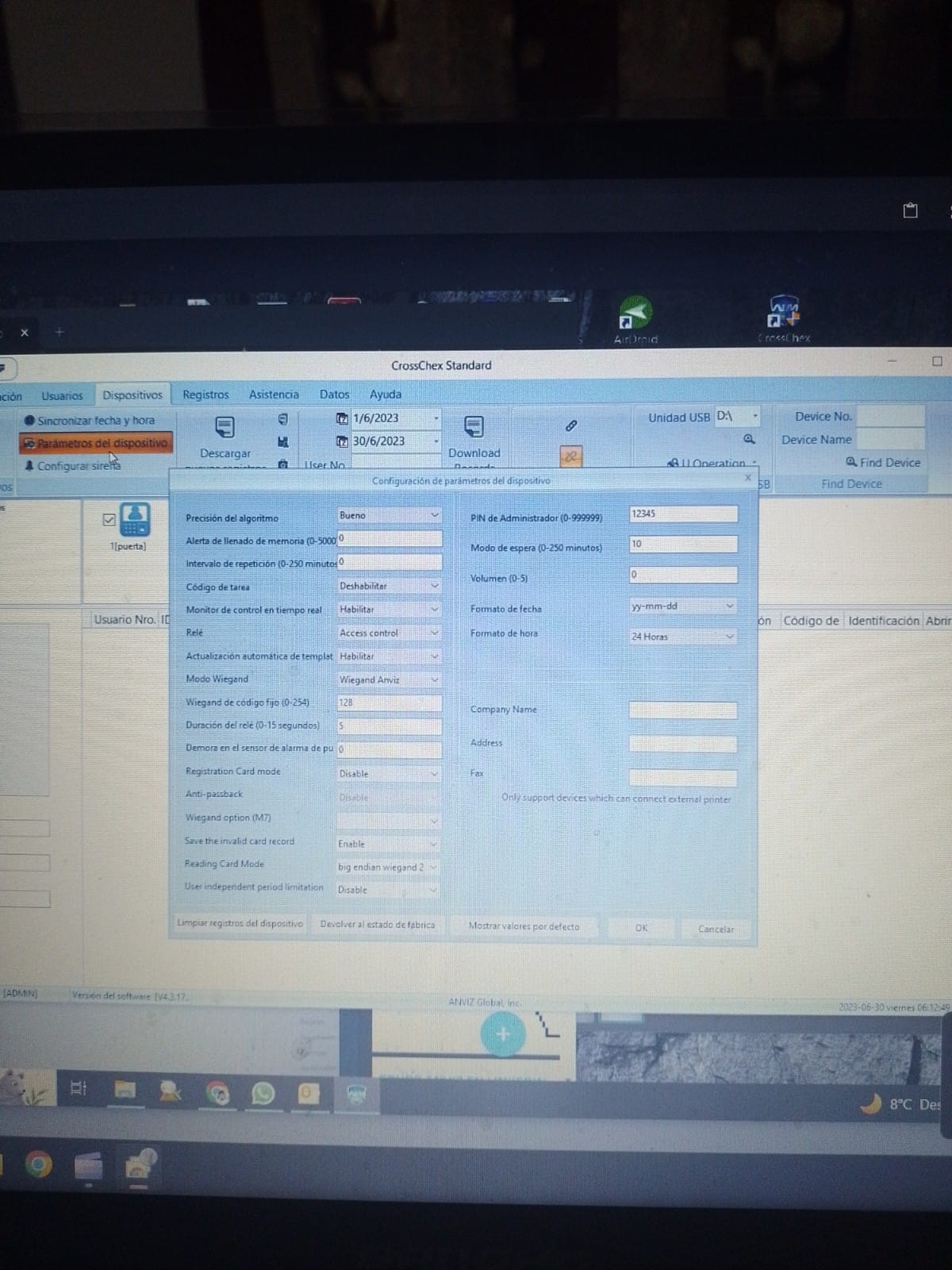Click Alerta de llenado de memoria field
This screenshot has width=952, height=1270.
click(x=389, y=539)
